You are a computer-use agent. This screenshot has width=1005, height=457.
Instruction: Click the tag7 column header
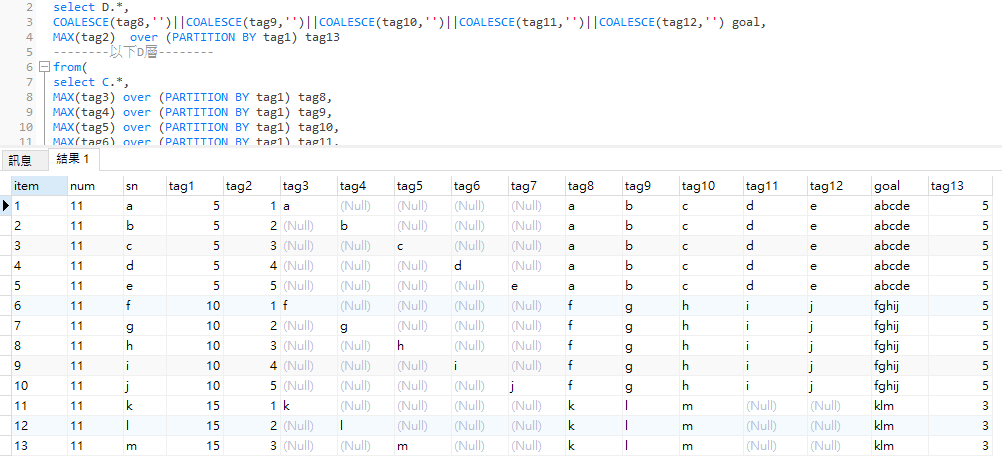536,186
